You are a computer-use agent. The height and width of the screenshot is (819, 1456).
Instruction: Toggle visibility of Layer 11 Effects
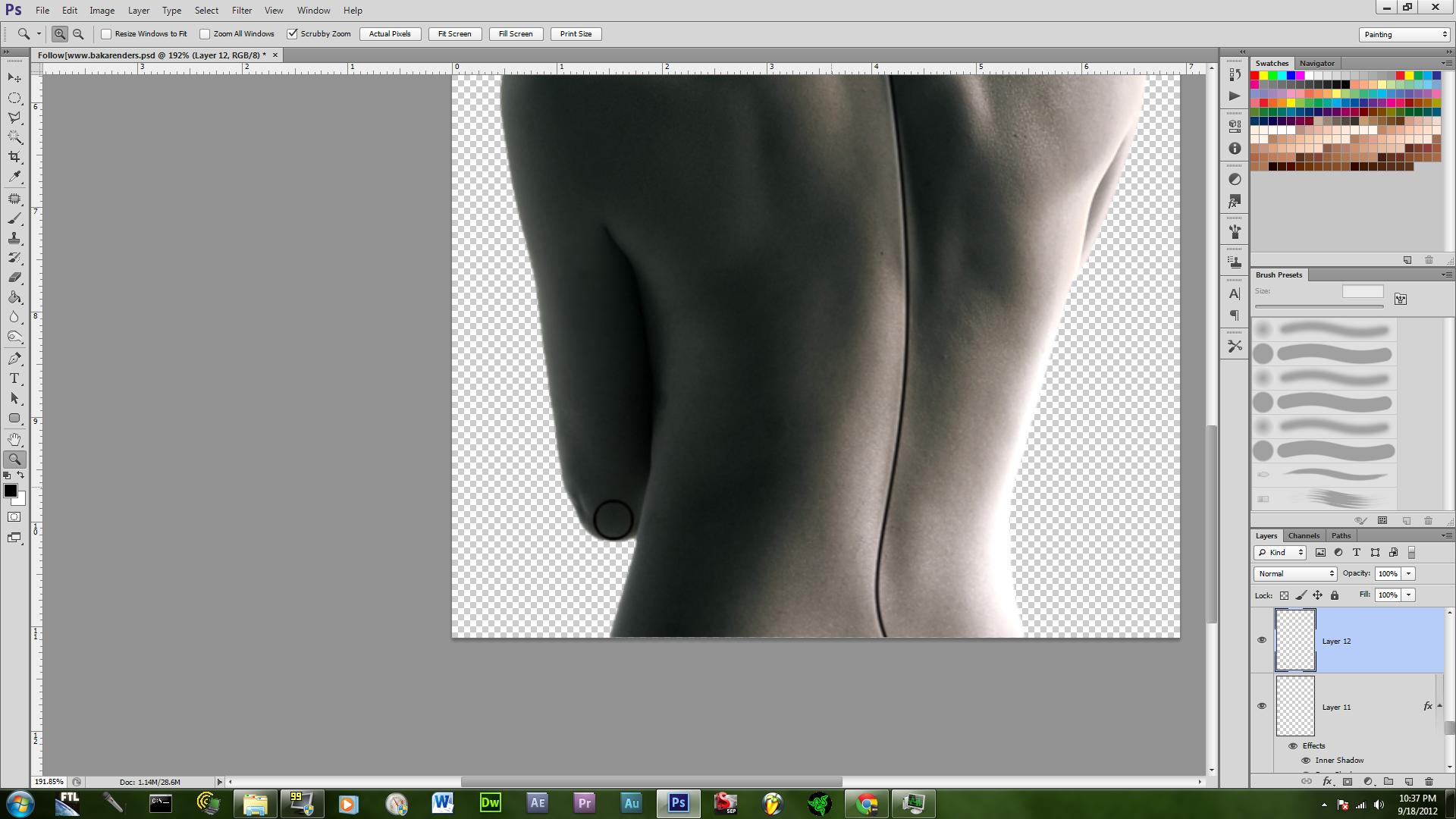[x=1293, y=746]
